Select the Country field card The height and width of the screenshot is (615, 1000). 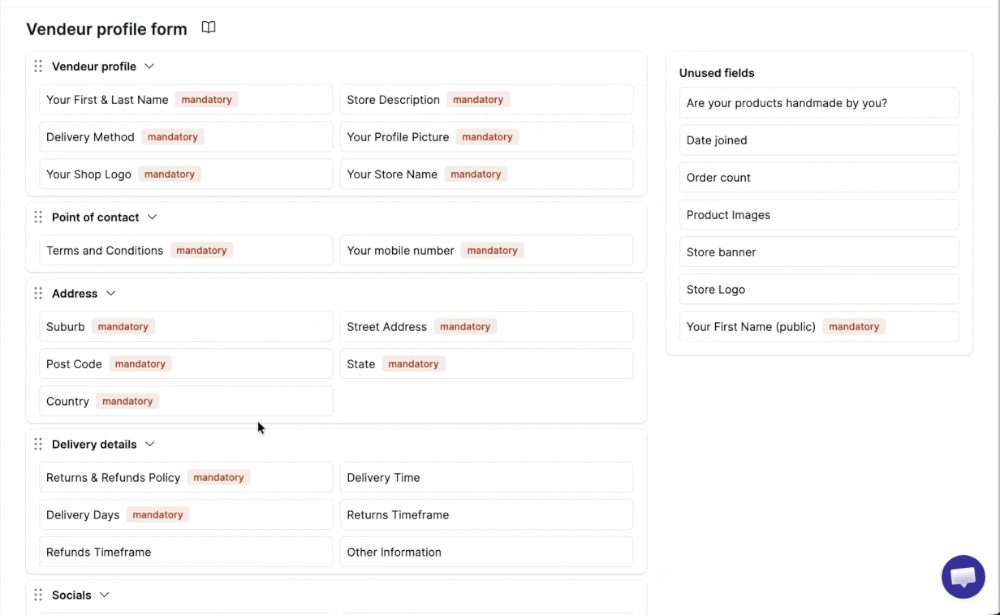186,401
